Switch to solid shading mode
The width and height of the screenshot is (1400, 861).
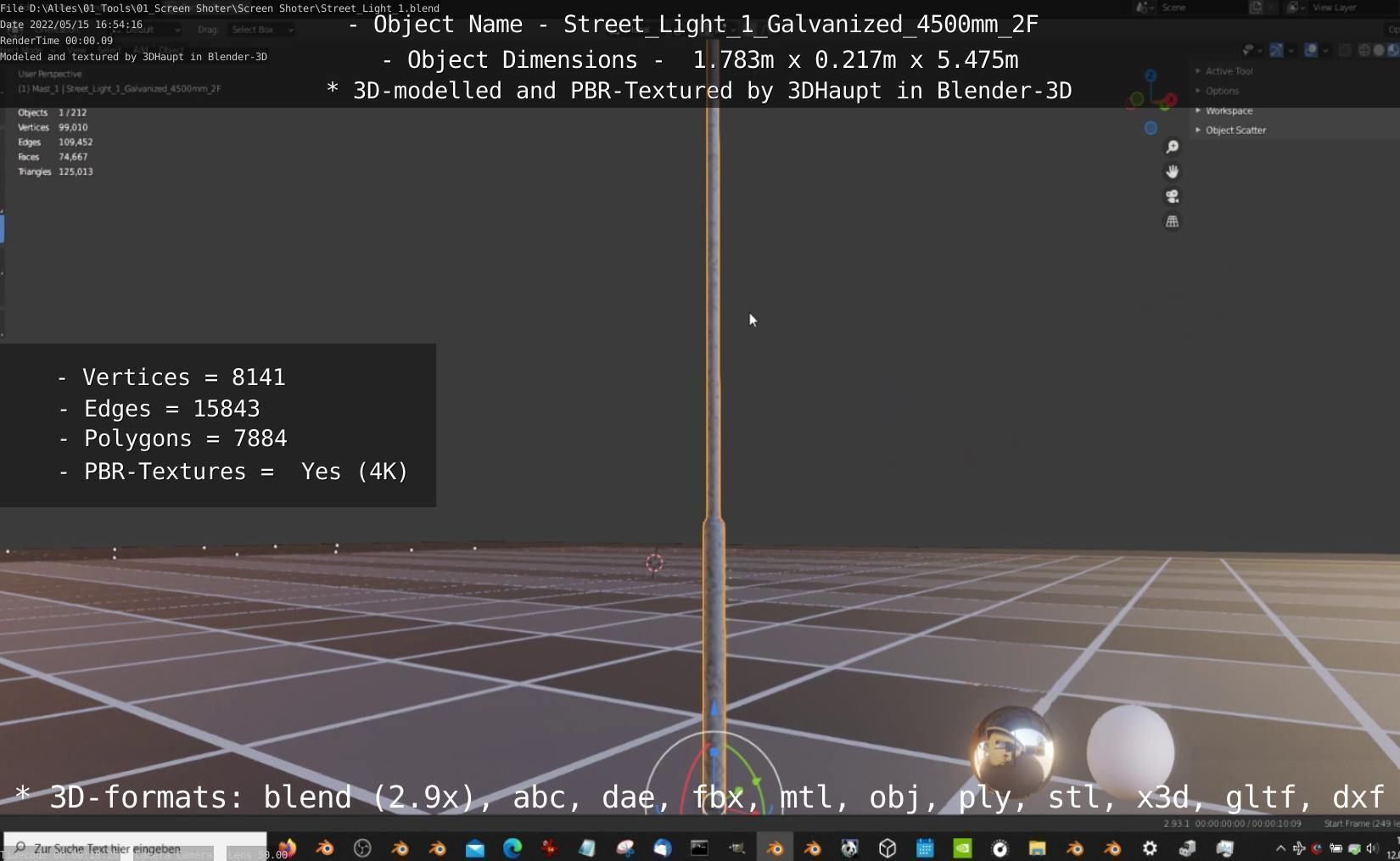pyautogui.click(x=1379, y=50)
